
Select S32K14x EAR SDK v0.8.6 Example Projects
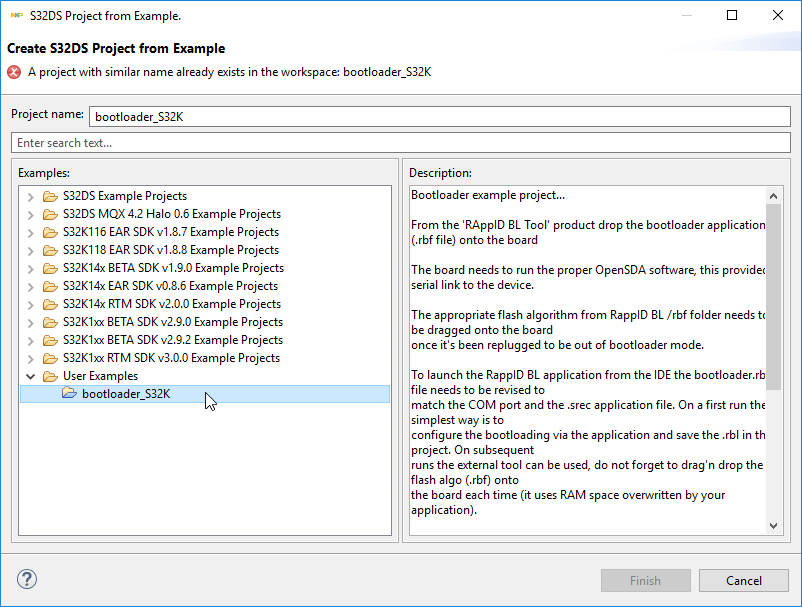[x=170, y=285]
